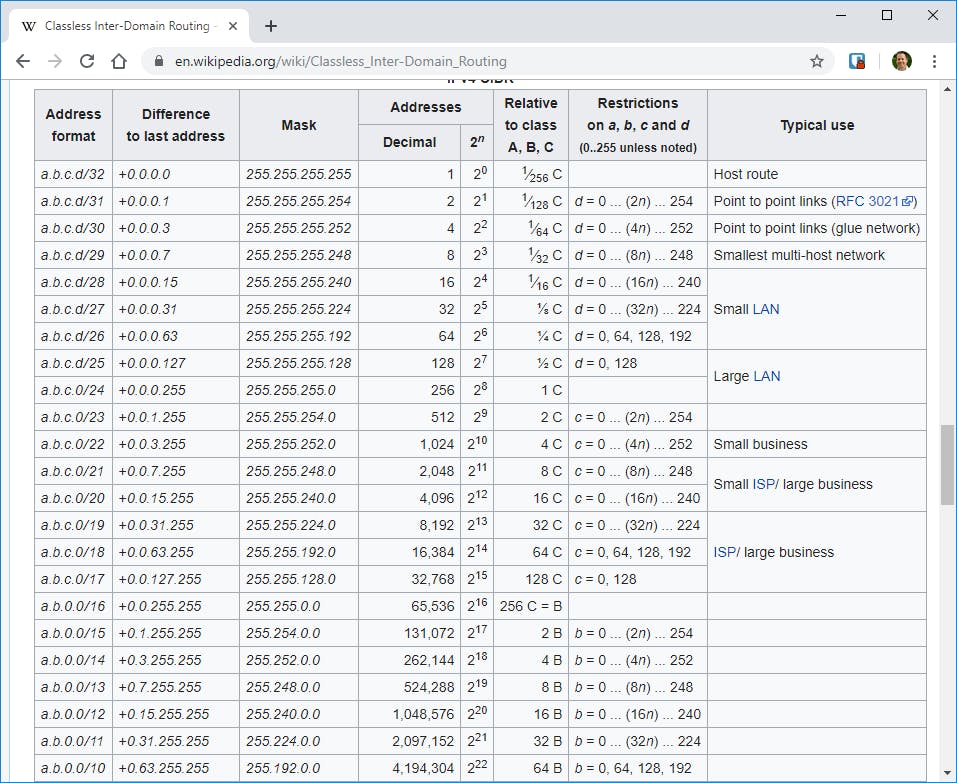Open the user profile avatar
The height and width of the screenshot is (783, 957).
(x=901, y=61)
